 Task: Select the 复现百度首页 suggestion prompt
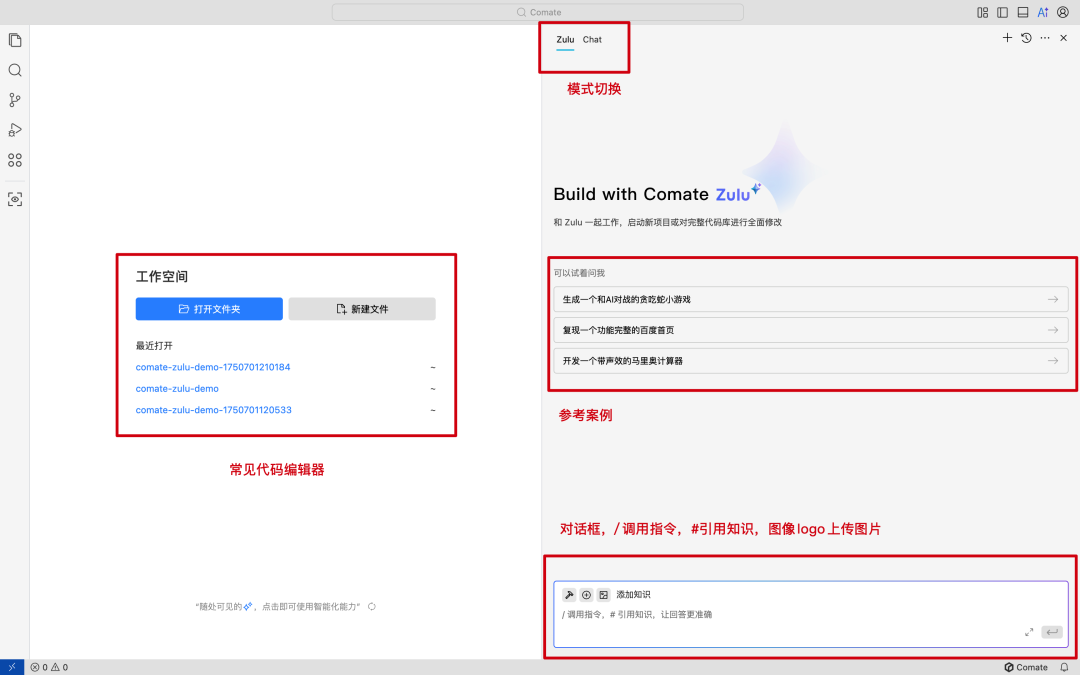point(811,331)
